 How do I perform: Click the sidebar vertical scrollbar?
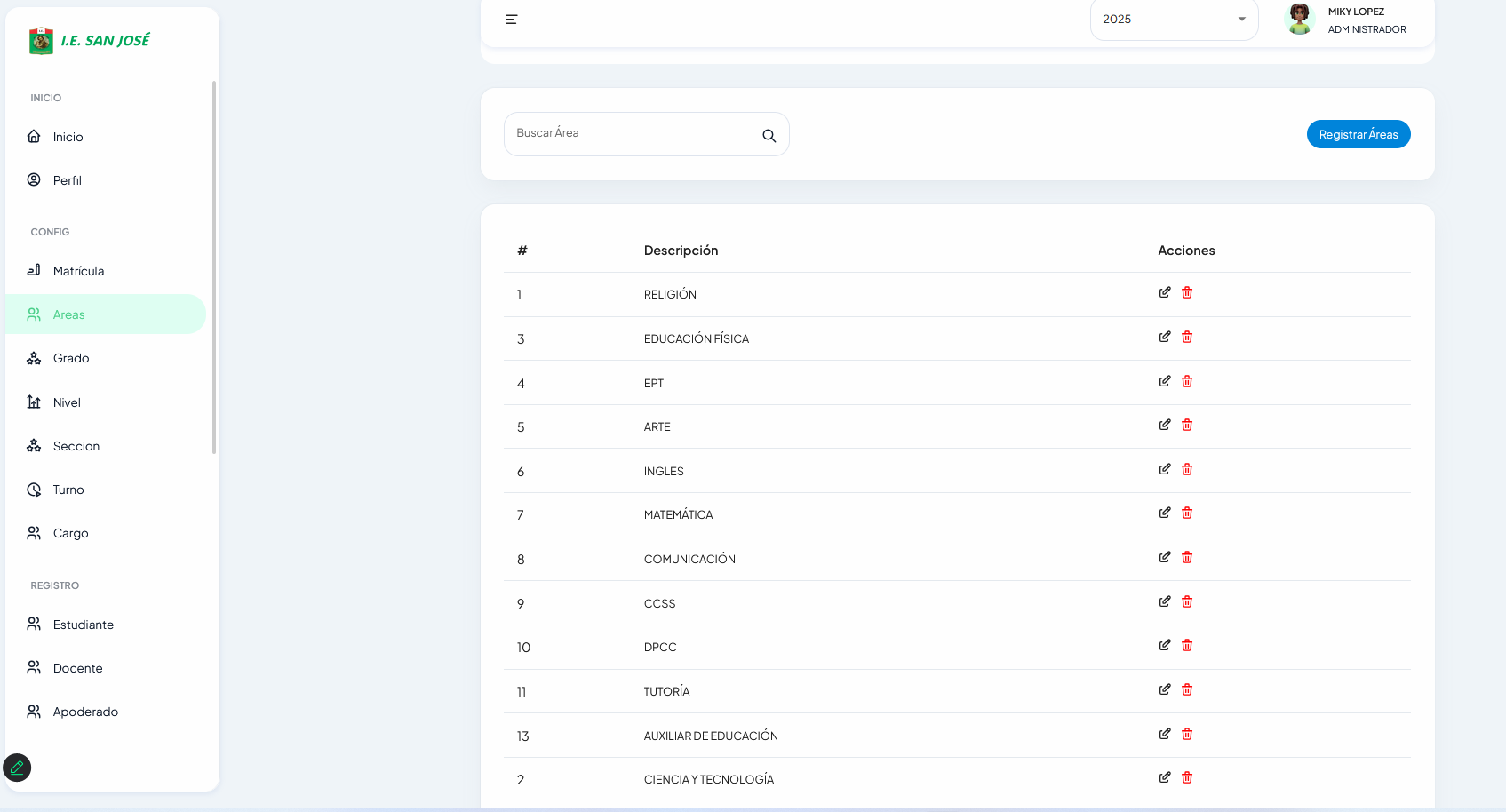pyautogui.click(x=214, y=267)
